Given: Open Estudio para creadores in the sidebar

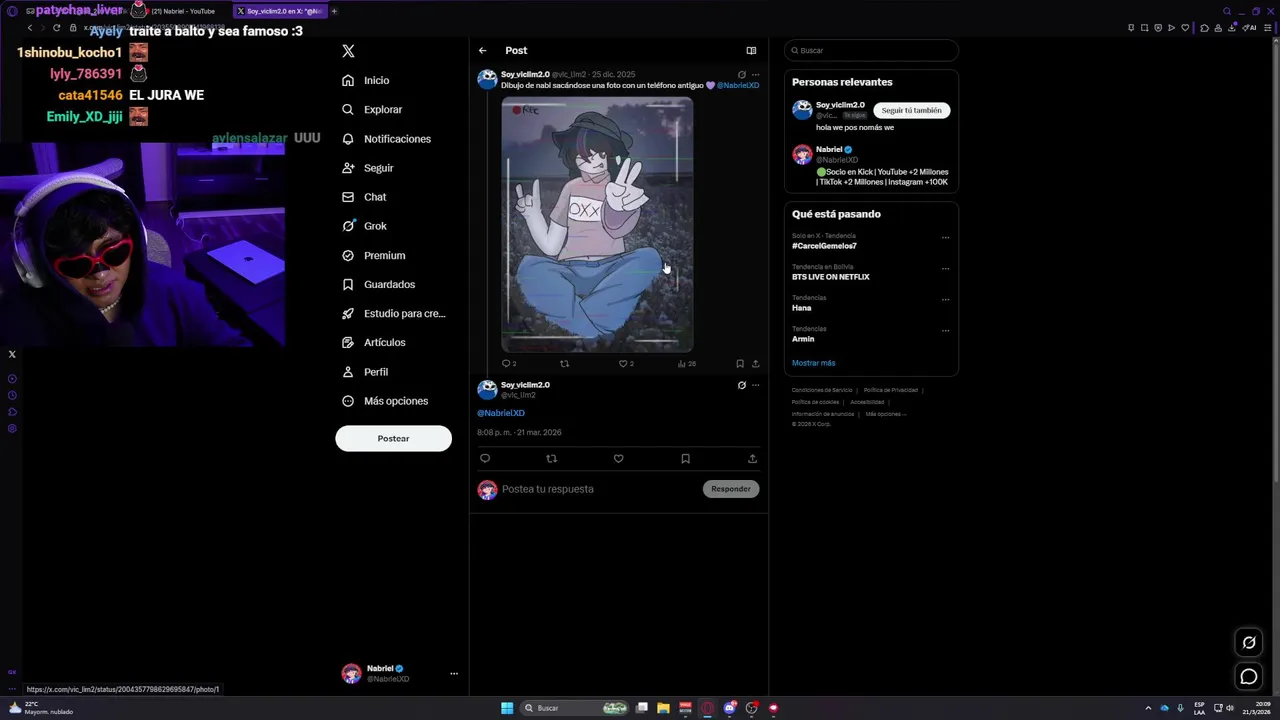Looking at the screenshot, I should point(394,313).
